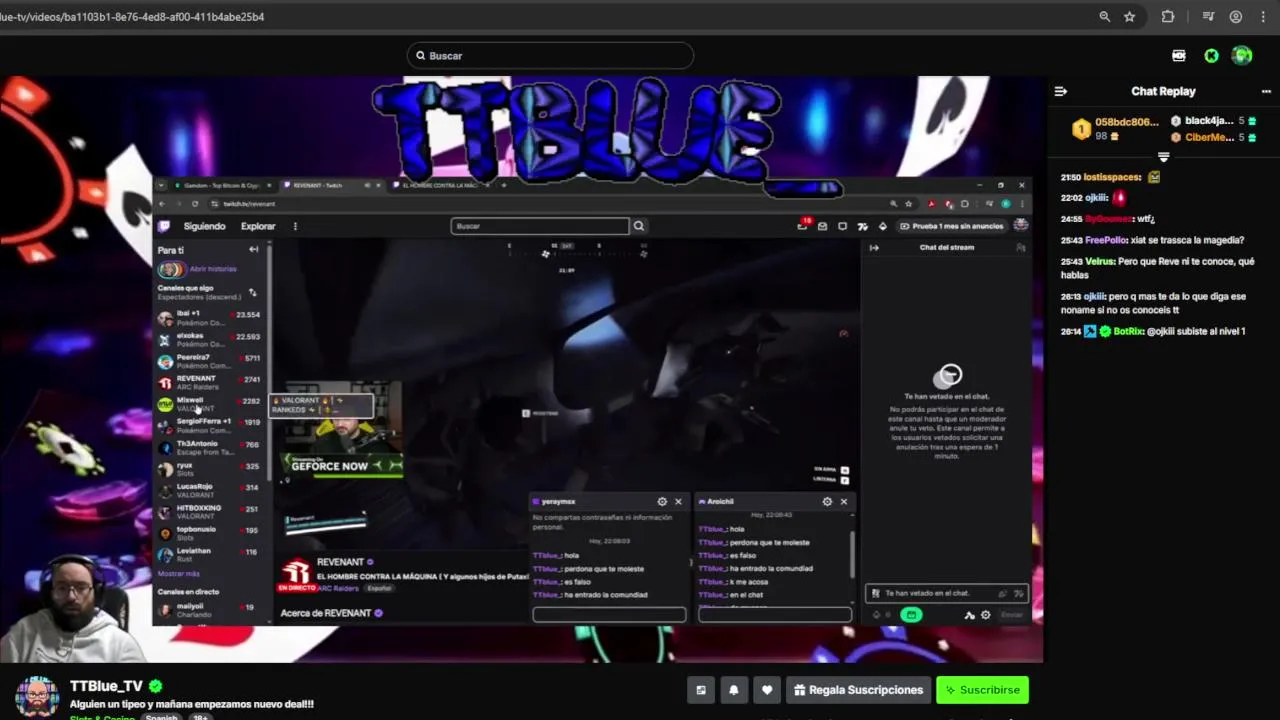
Task: Click the yeraymsx whisper message input
Action: pos(609,615)
